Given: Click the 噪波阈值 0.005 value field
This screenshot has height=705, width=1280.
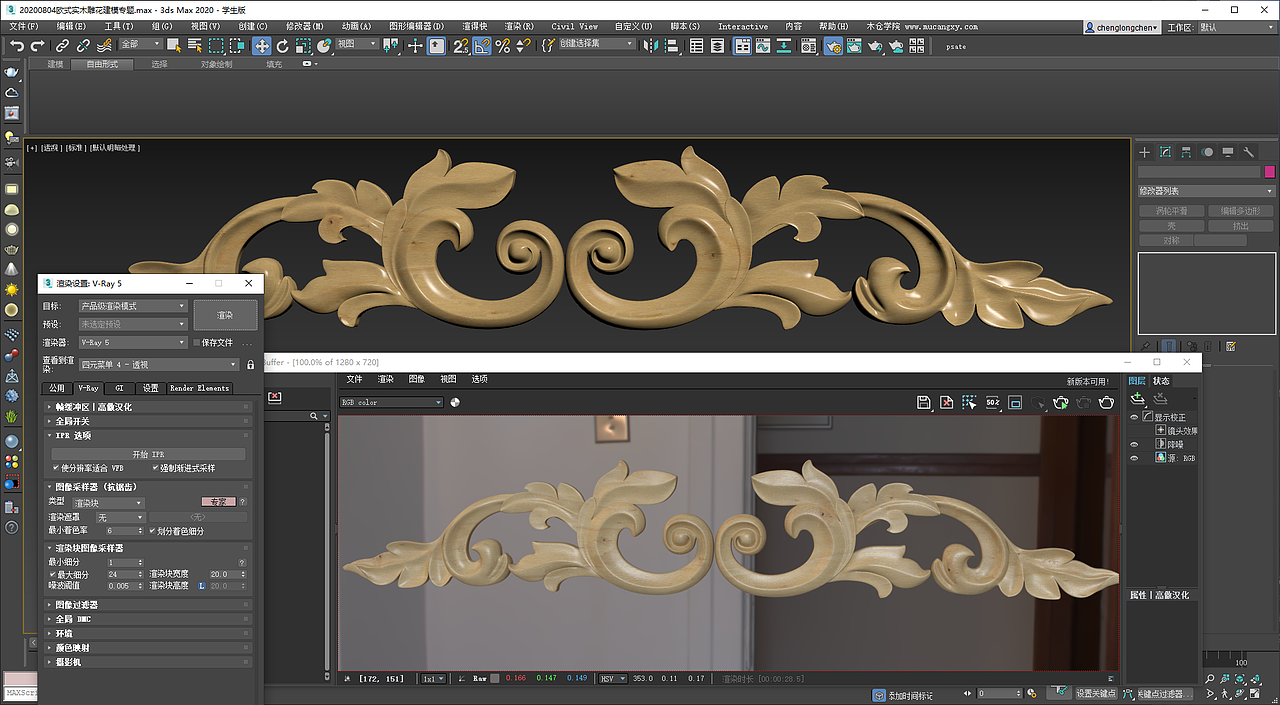Looking at the screenshot, I should pyautogui.click(x=126, y=586).
